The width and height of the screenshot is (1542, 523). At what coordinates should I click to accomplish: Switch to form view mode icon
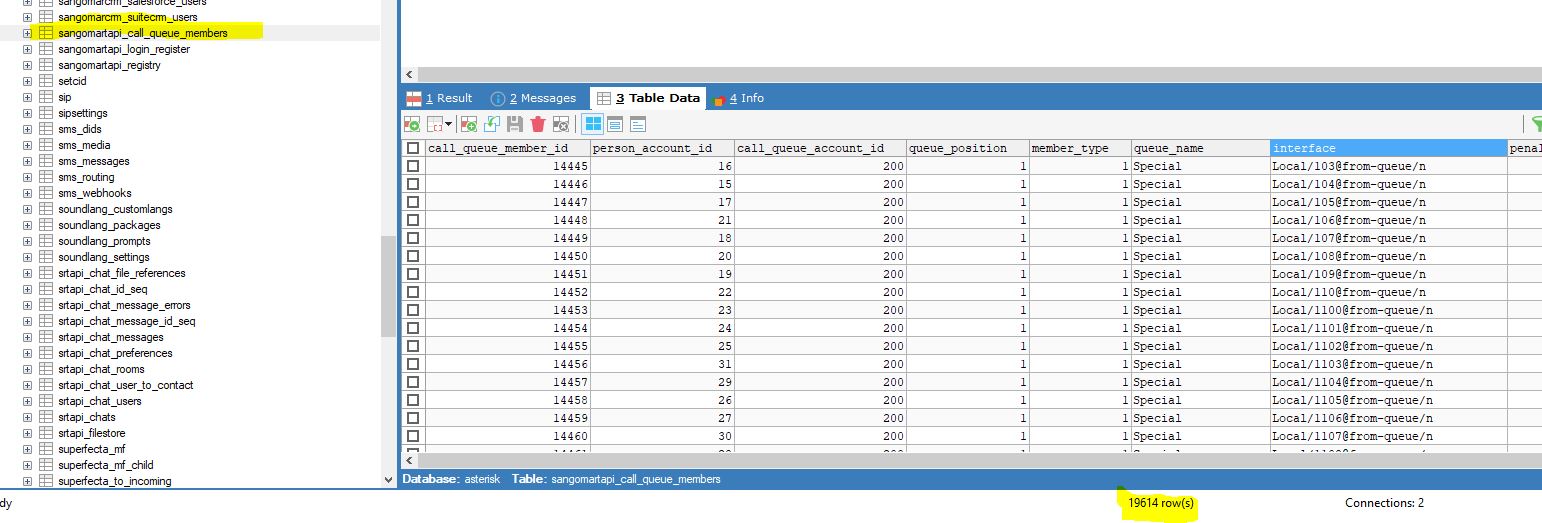click(x=615, y=124)
